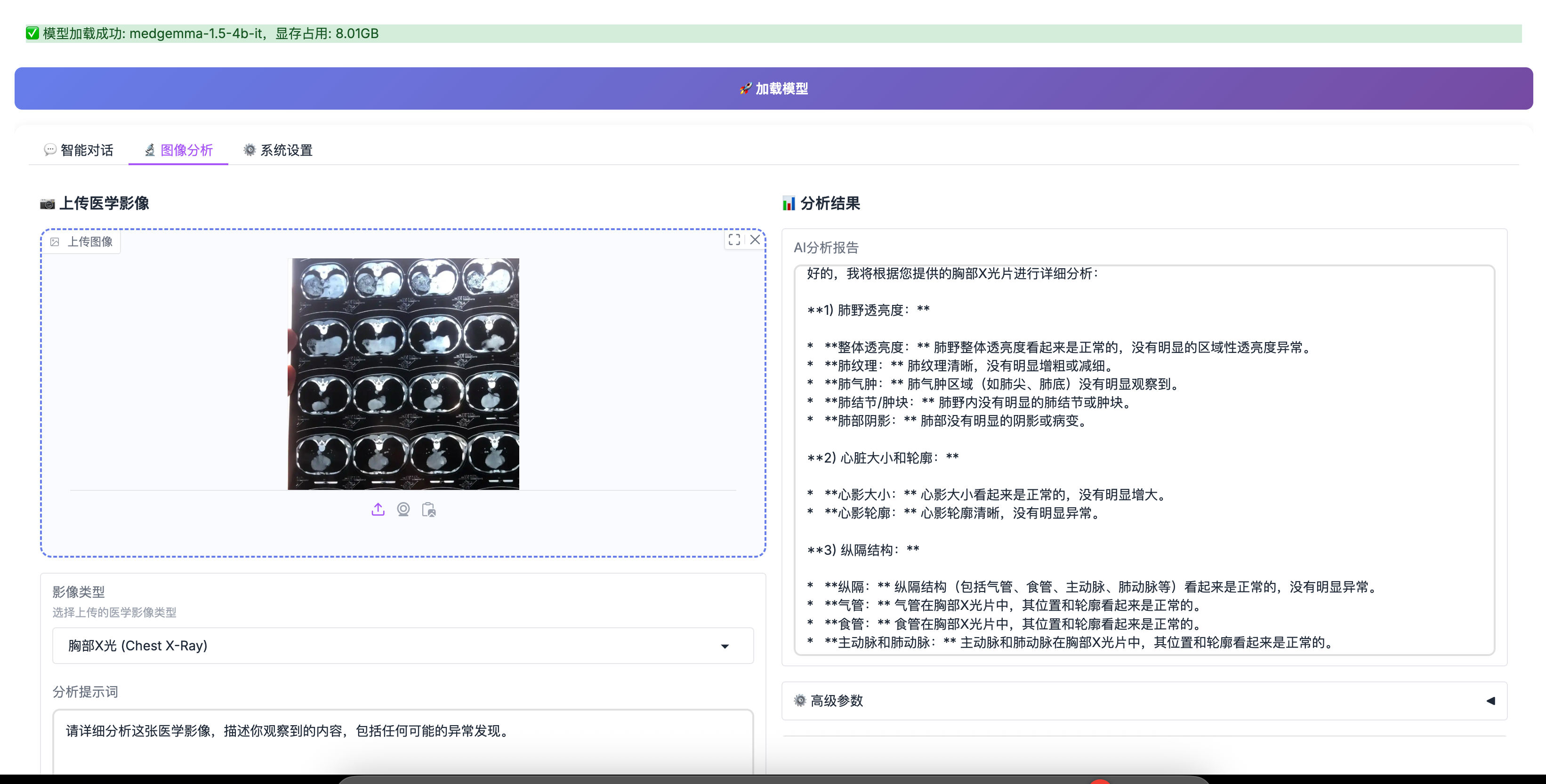1546x784 pixels.
Task: Select the webcam capture source icon
Action: (x=403, y=509)
